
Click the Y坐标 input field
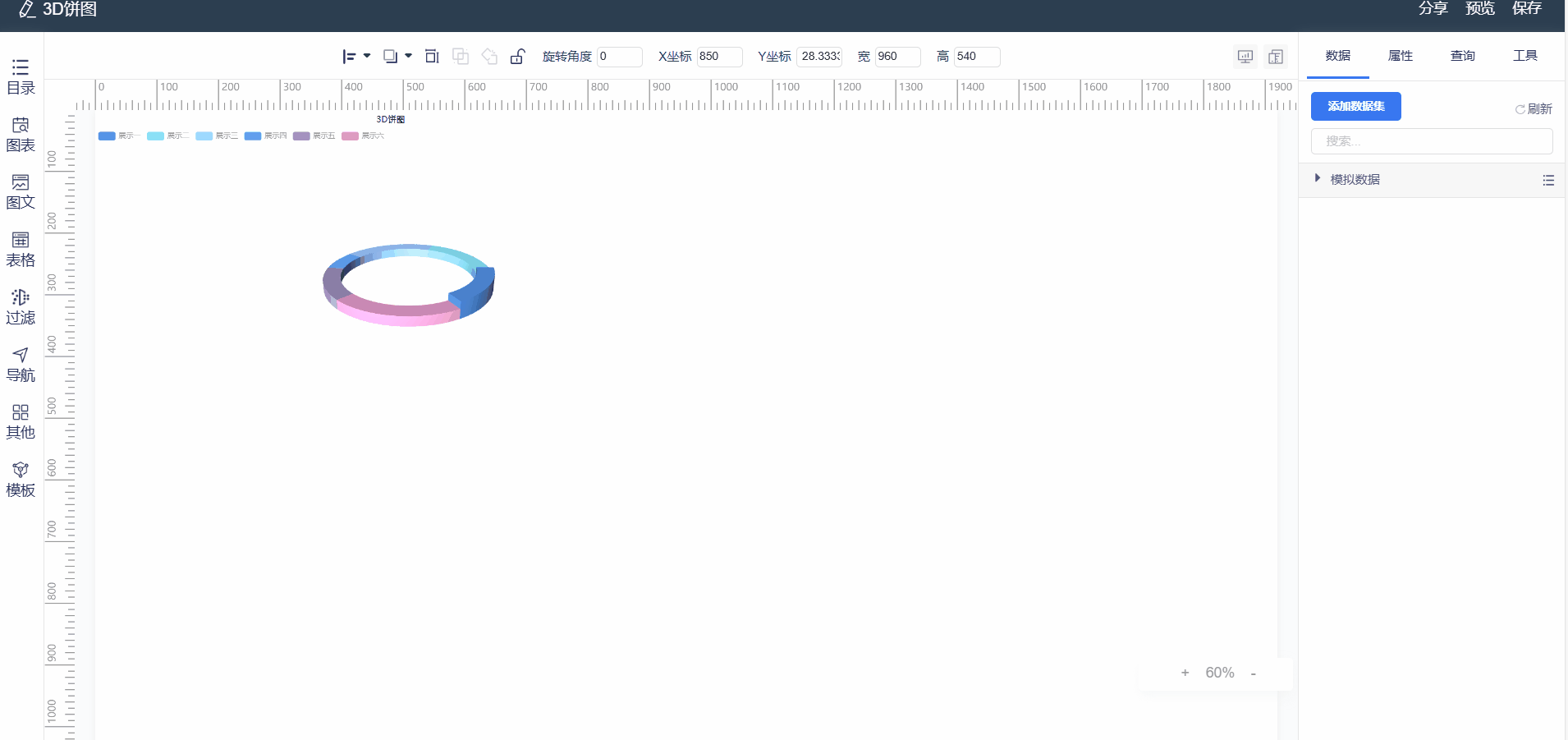pos(819,57)
